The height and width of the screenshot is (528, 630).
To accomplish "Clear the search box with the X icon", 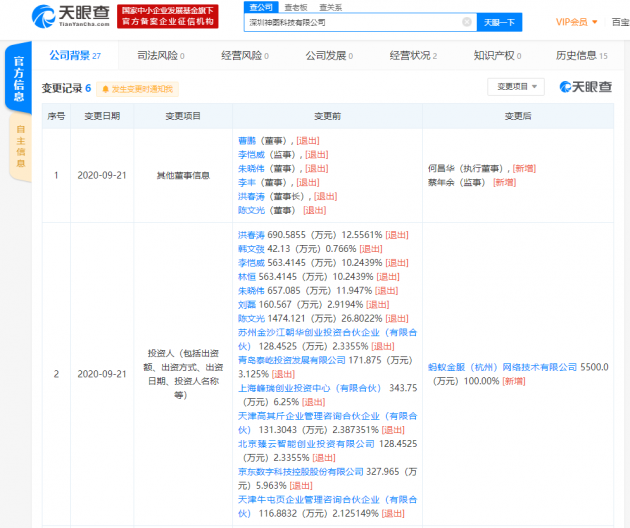I will pyautogui.click(x=466, y=22).
